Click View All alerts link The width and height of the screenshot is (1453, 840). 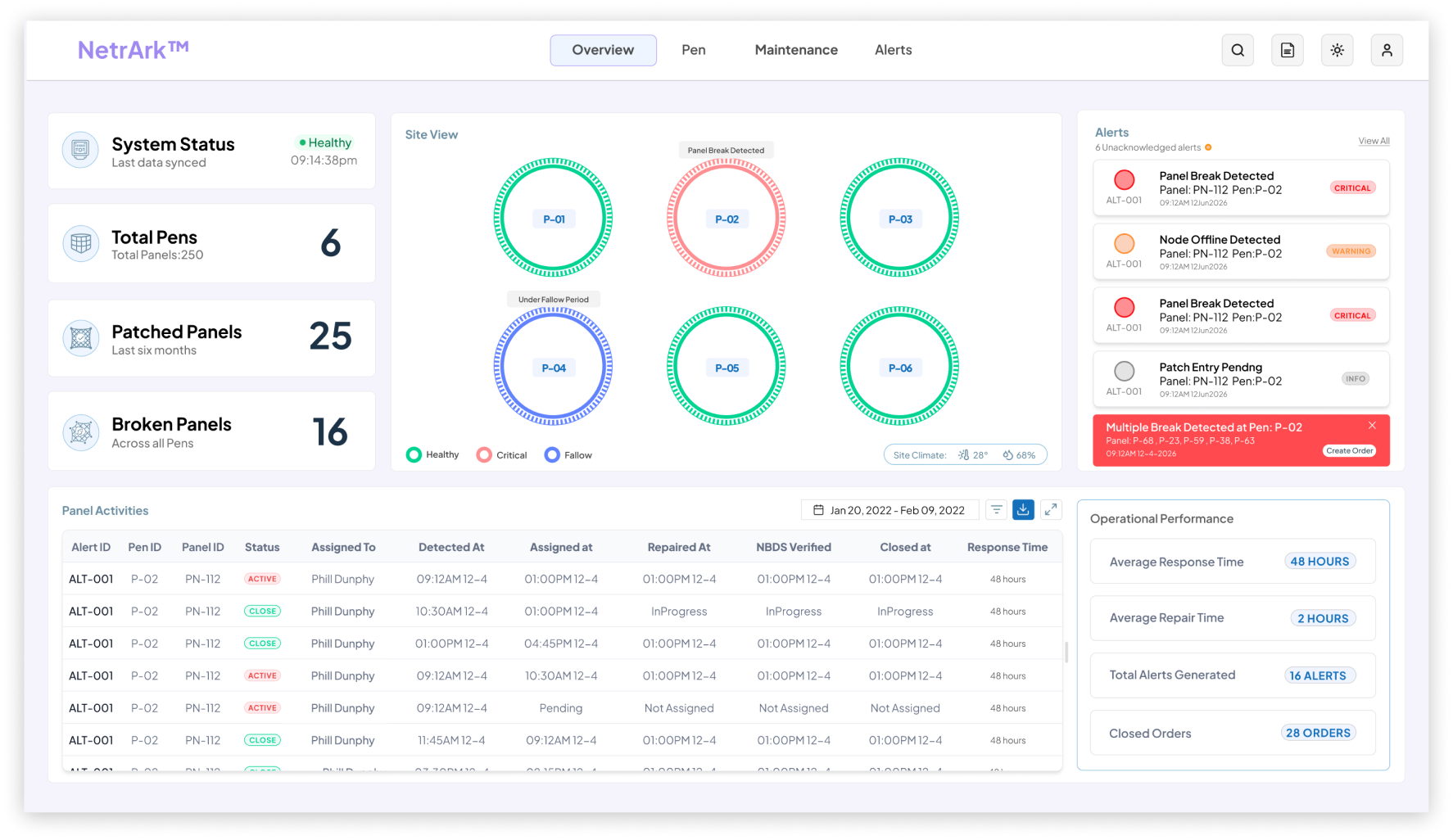[1374, 141]
